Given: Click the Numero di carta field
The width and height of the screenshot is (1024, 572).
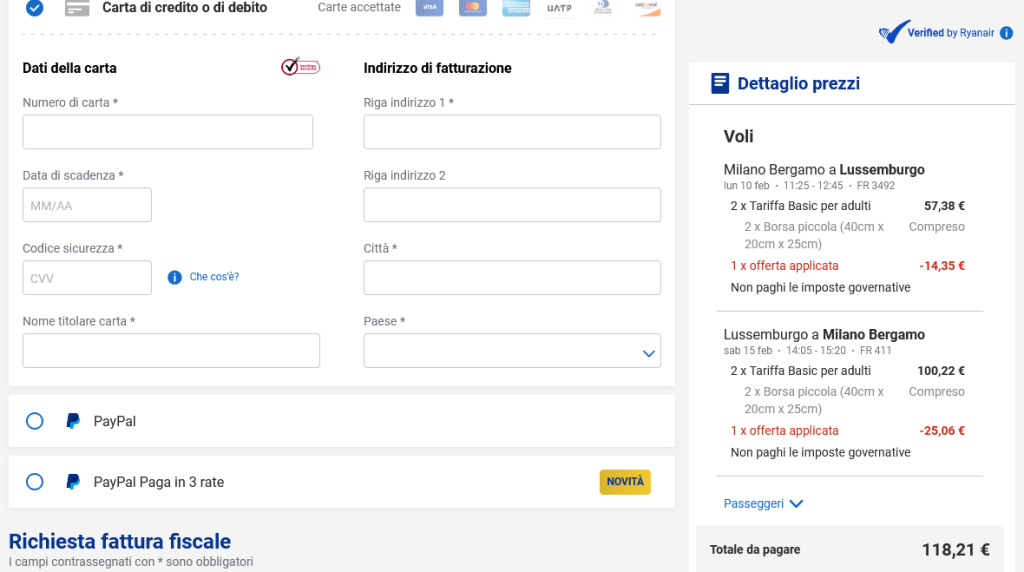Looking at the screenshot, I should [x=168, y=132].
